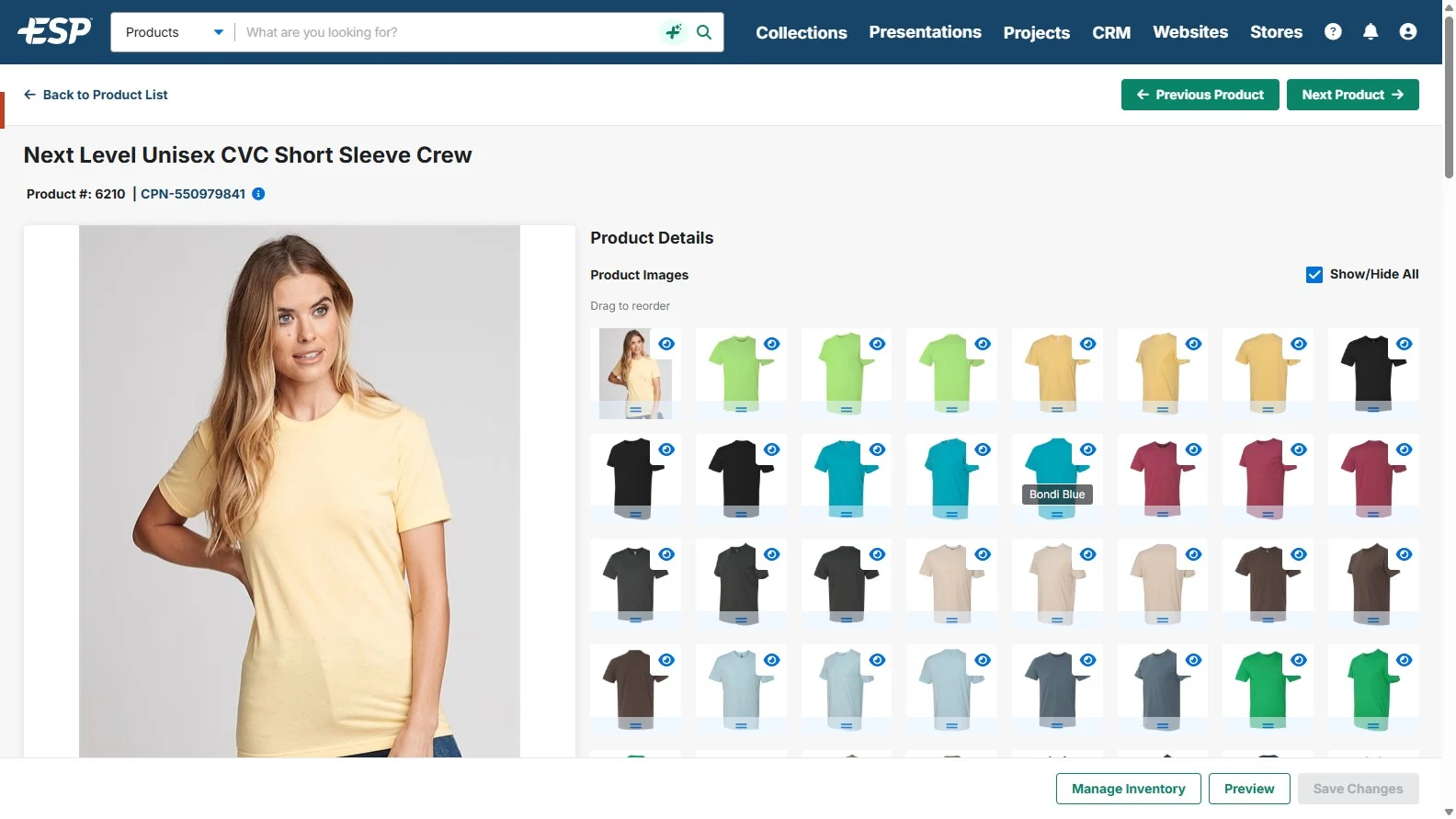1456x819 pixels.
Task: Click the drag handle on the first lime green shirt
Action: coord(741,410)
